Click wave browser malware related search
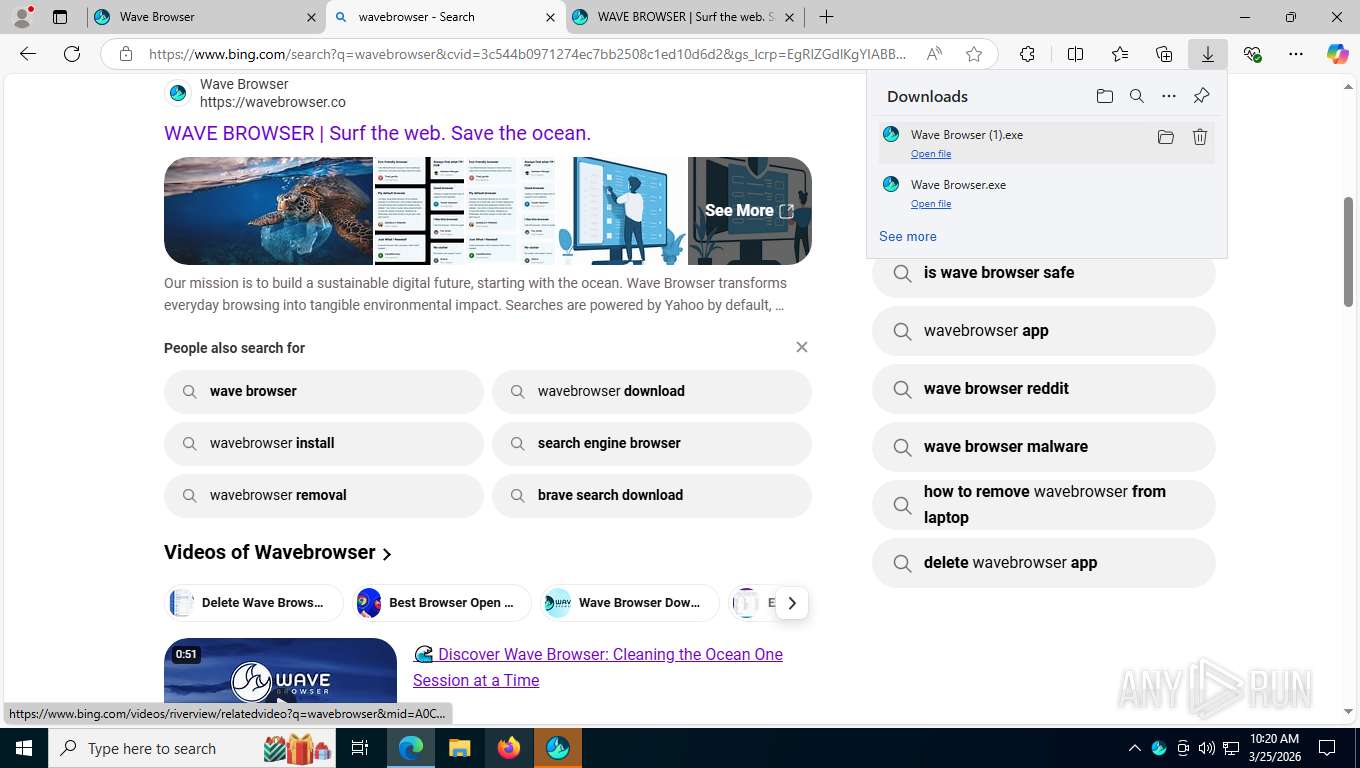Image resolution: width=1360 pixels, height=768 pixels. 1044,447
